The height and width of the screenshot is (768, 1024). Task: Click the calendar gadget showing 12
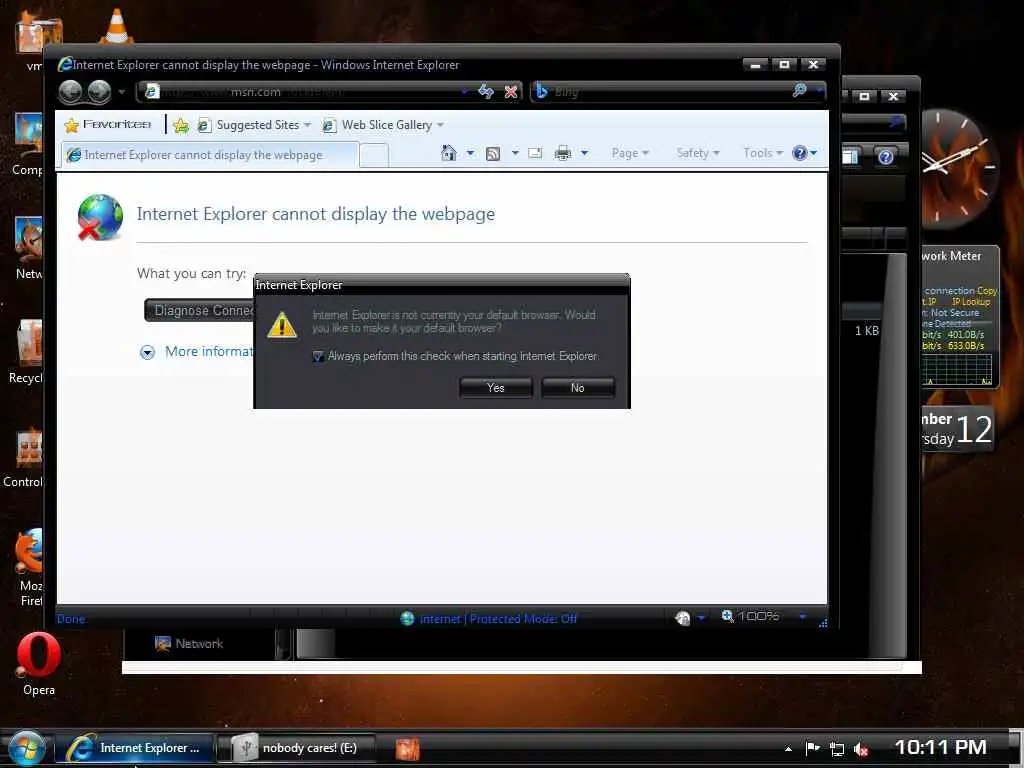958,430
